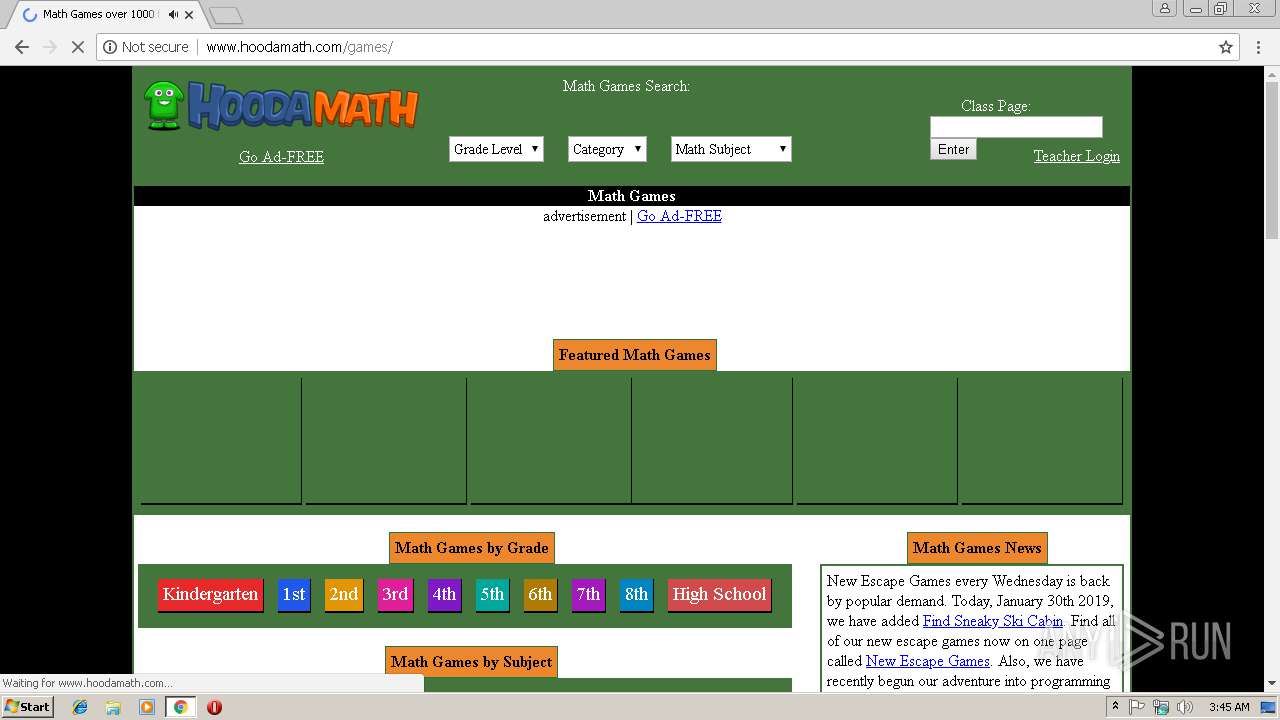Click the last featured game thumbnail

click(x=1042, y=440)
